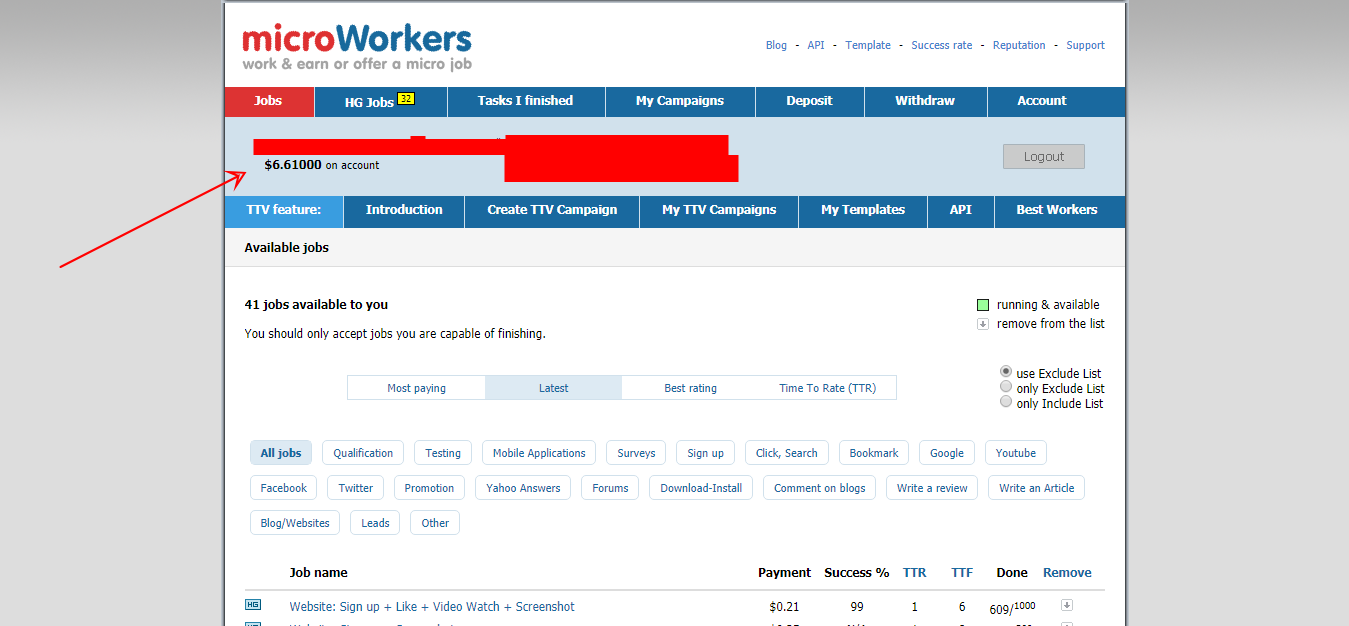Sort jobs by Time To Rate (TTR)
The image size is (1349, 626).
(827, 388)
